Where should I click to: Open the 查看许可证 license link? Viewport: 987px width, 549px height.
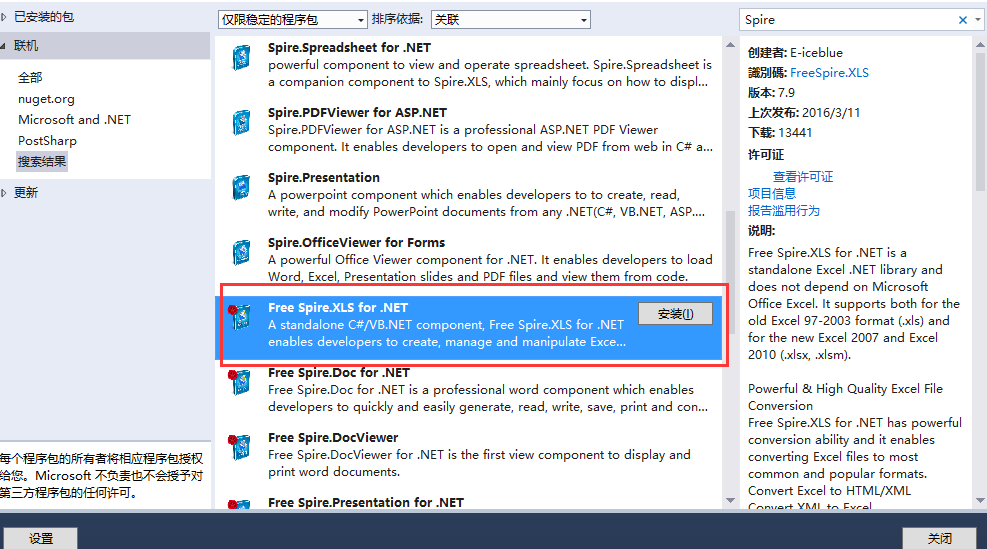pyautogui.click(x=803, y=177)
